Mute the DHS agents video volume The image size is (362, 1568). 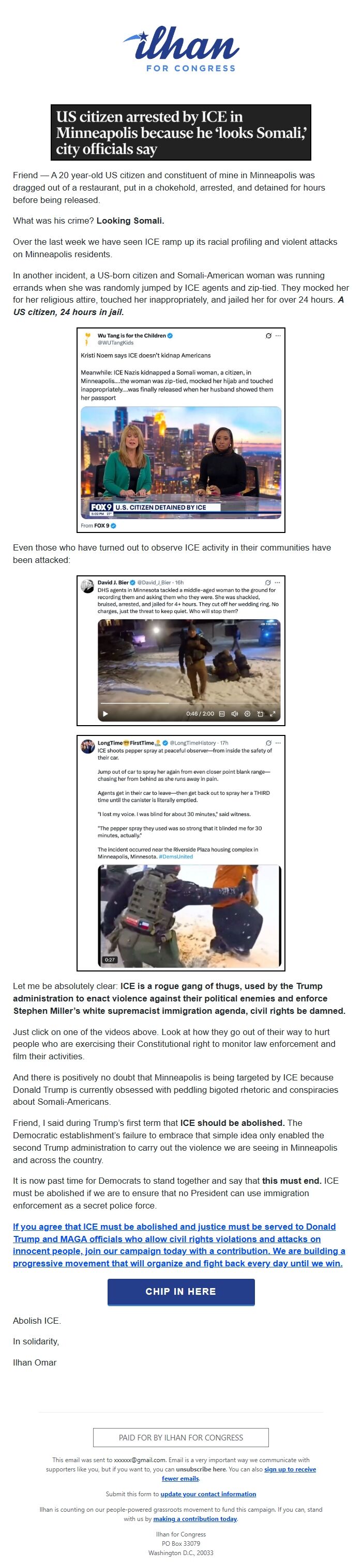click(235, 713)
